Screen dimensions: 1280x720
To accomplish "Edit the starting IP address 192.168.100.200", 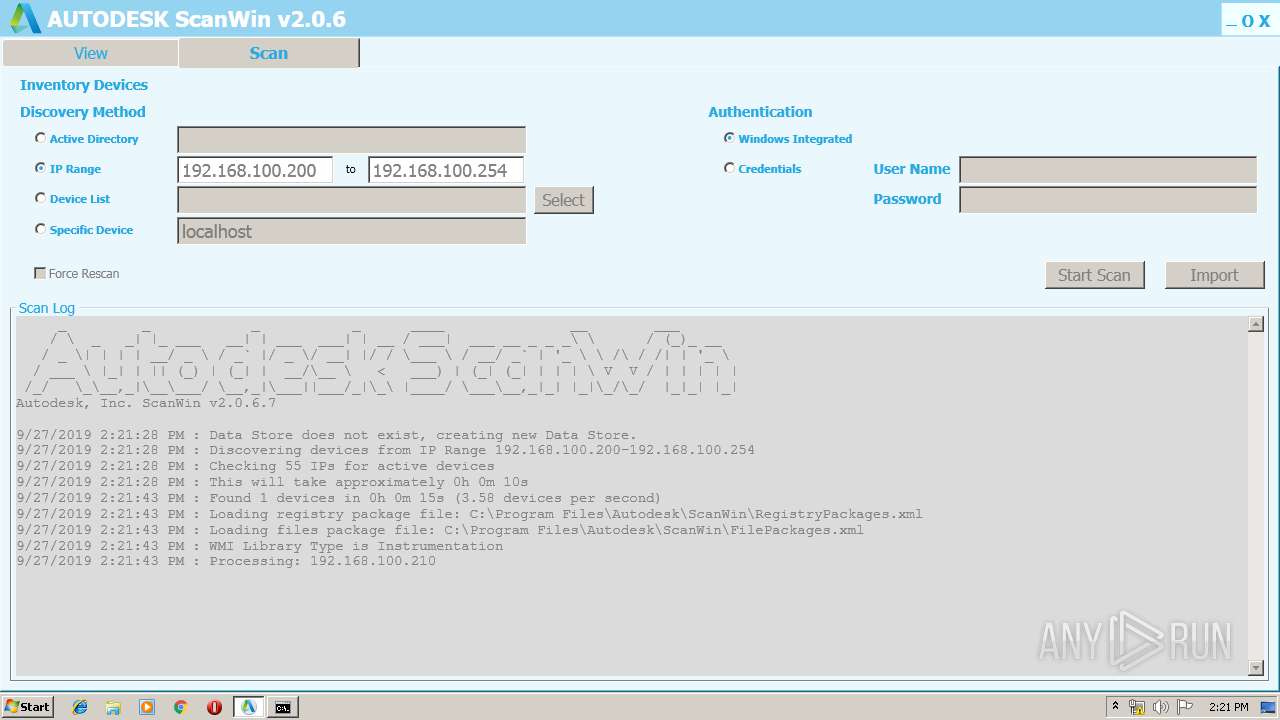I will [255, 170].
